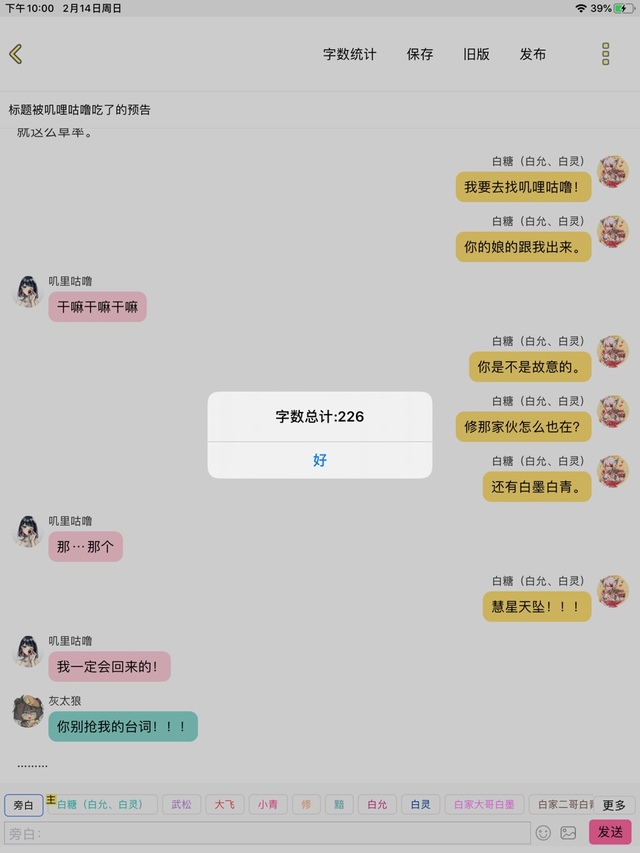Viewport: 640px width, 853px height.
Task: Confirm the word count dialog with 好
Action: point(320,460)
